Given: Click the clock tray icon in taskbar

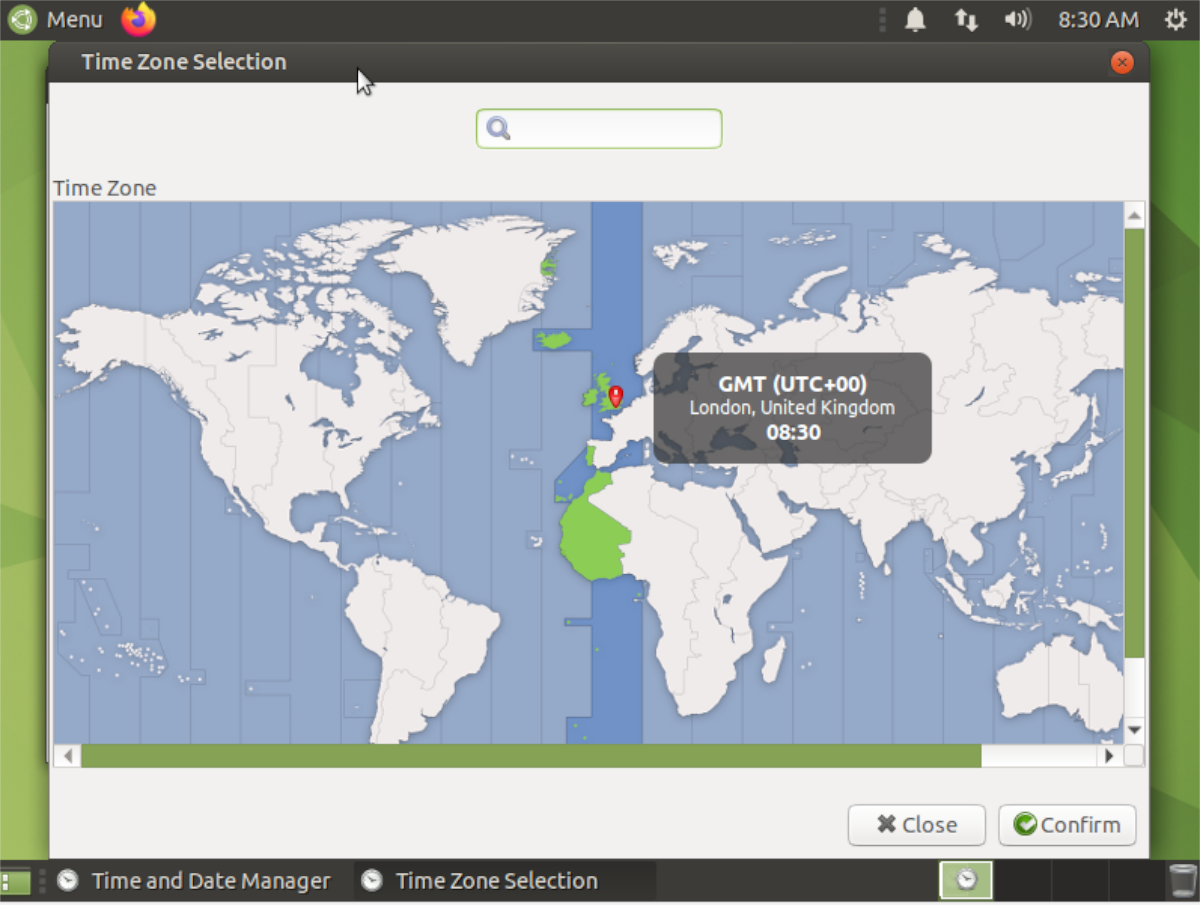Looking at the screenshot, I should click(966, 880).
